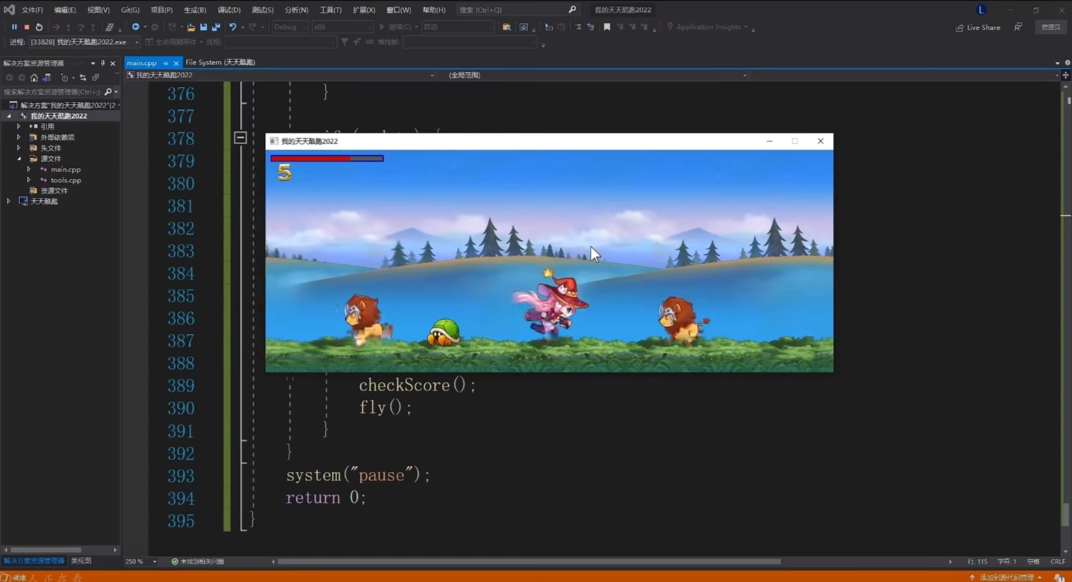Screen dimensions: 1072x582
Task: Click the restart debugging icon
Action: (39, 27)
